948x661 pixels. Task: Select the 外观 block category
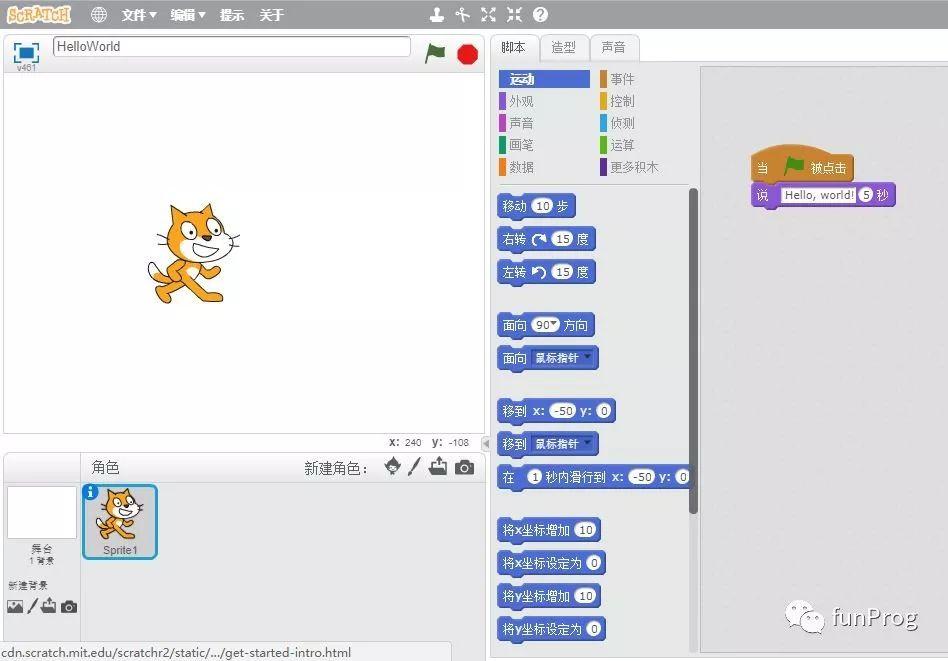(517, 101)
